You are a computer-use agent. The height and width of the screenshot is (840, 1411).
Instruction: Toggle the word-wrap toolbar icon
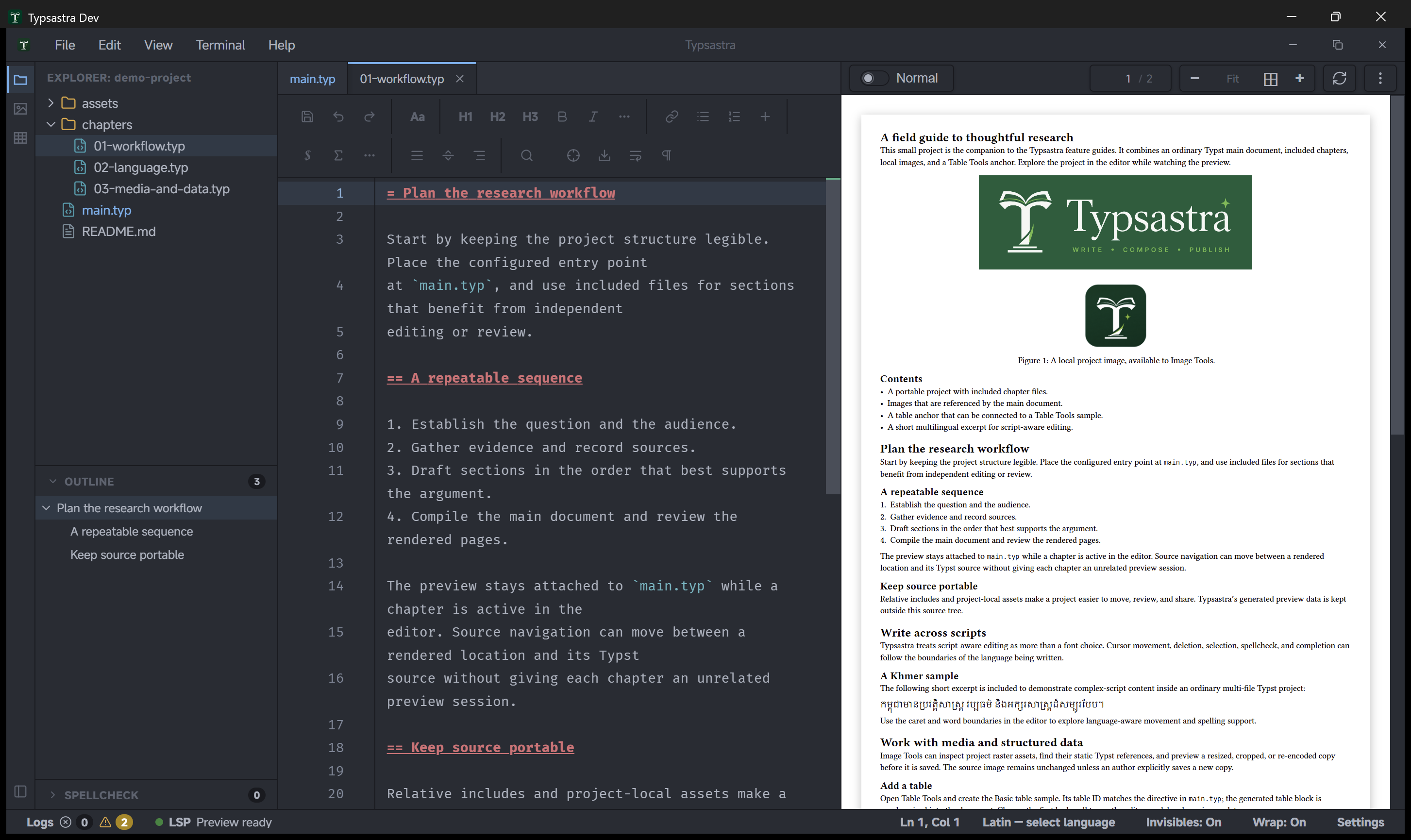click(x=636, y=155)
